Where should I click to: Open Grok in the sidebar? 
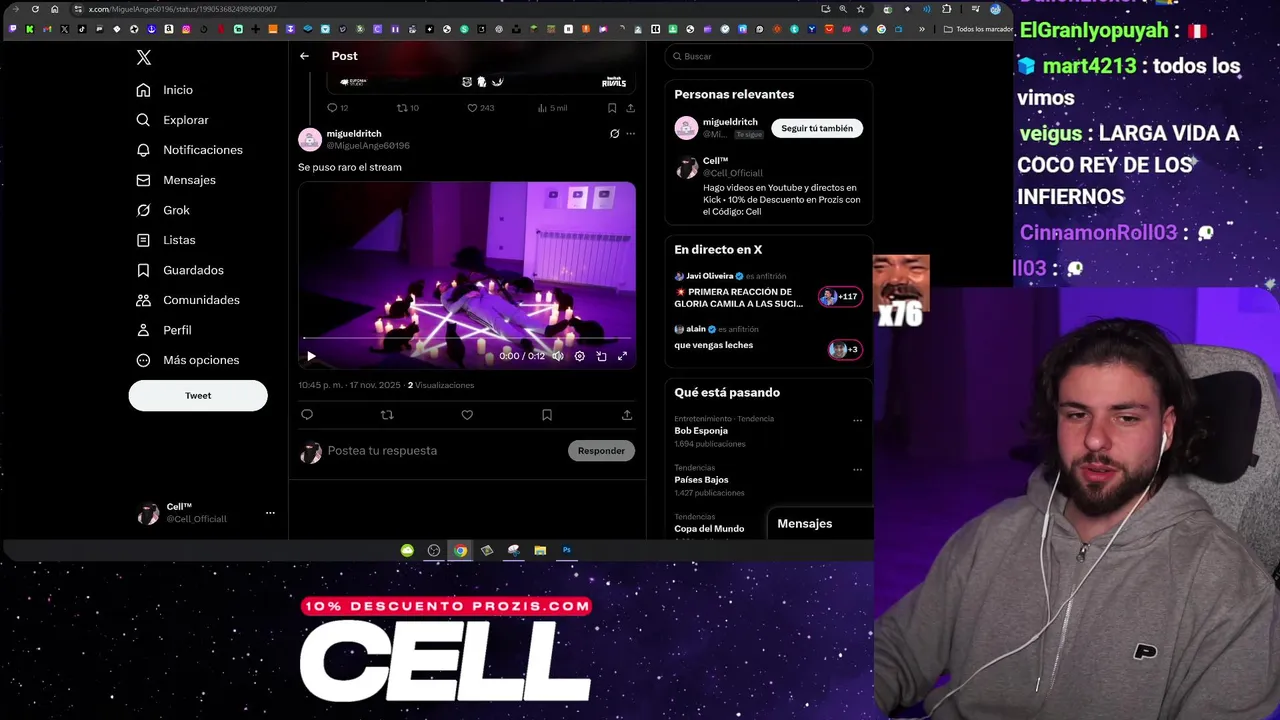(x=163, y=210)
